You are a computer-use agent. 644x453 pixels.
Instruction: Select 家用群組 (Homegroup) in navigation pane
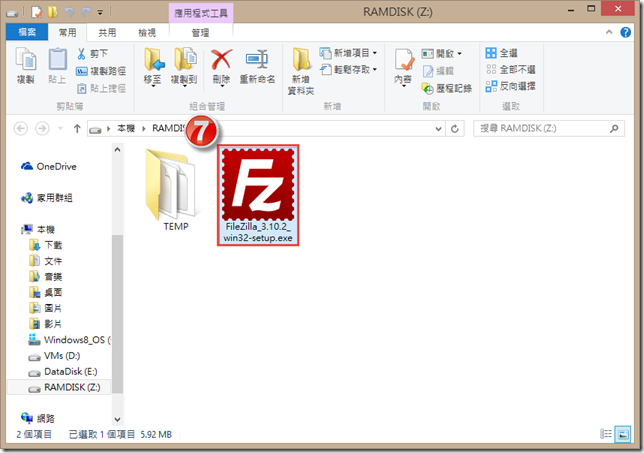[x=47, y=198]
